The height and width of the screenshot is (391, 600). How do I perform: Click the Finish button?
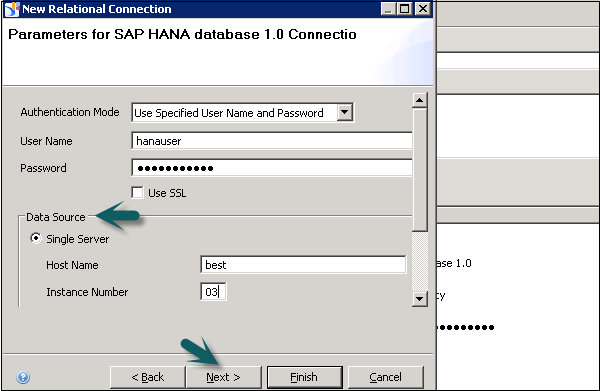[304, 377]
